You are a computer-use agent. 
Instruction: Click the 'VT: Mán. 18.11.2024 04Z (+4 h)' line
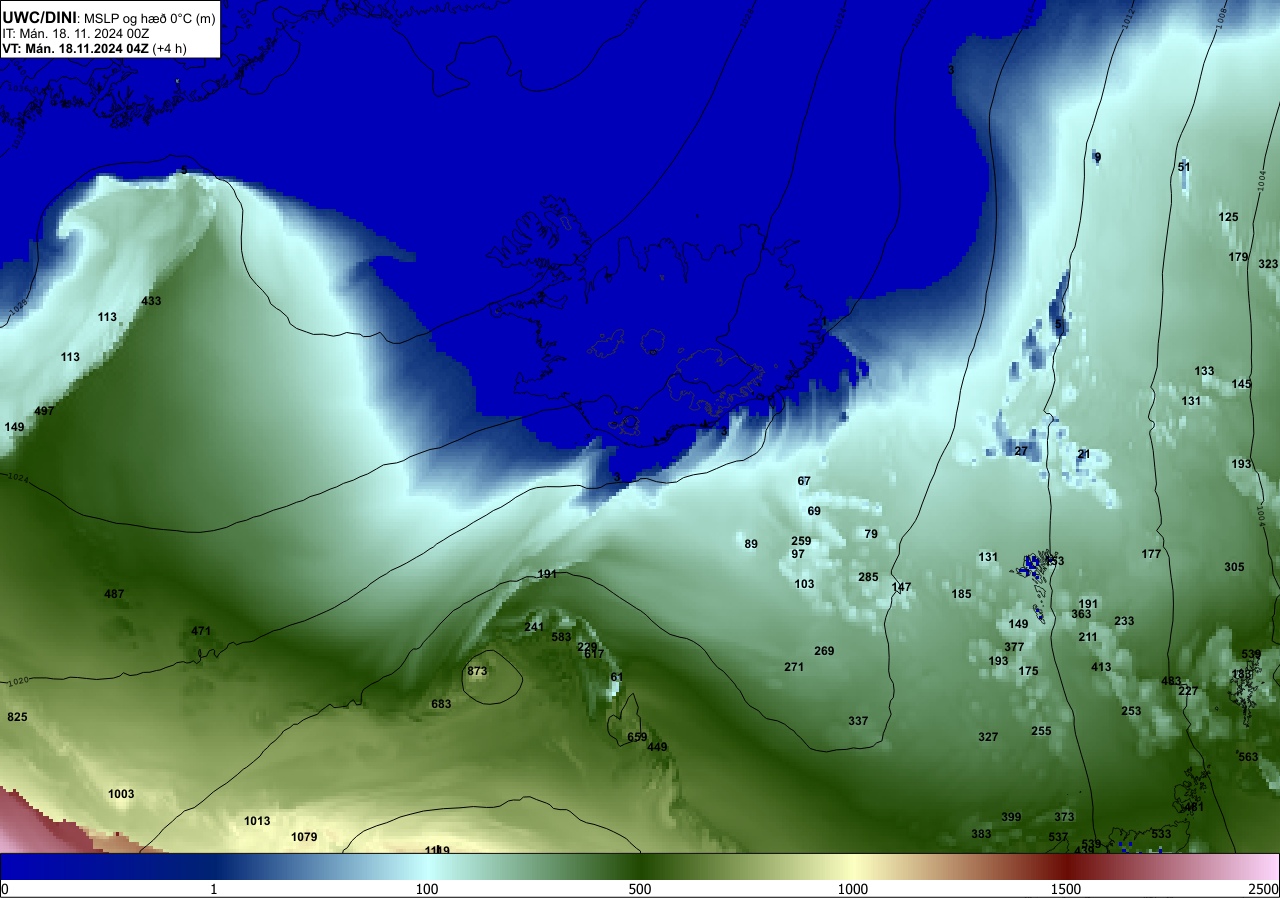coord(95,48)
